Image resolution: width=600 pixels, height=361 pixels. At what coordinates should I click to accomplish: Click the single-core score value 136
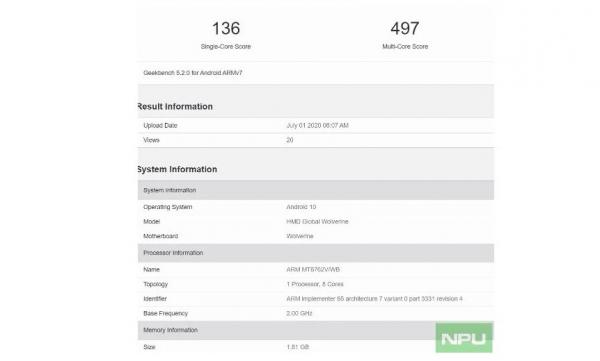point(226,28)
